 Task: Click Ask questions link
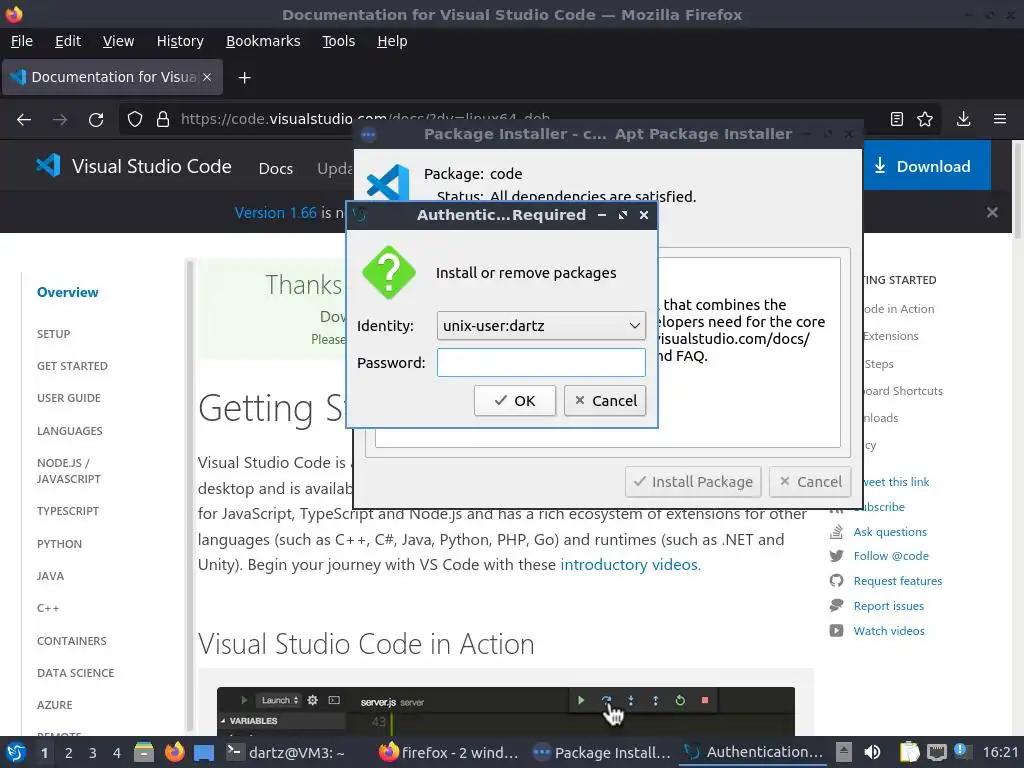[890, 532]
